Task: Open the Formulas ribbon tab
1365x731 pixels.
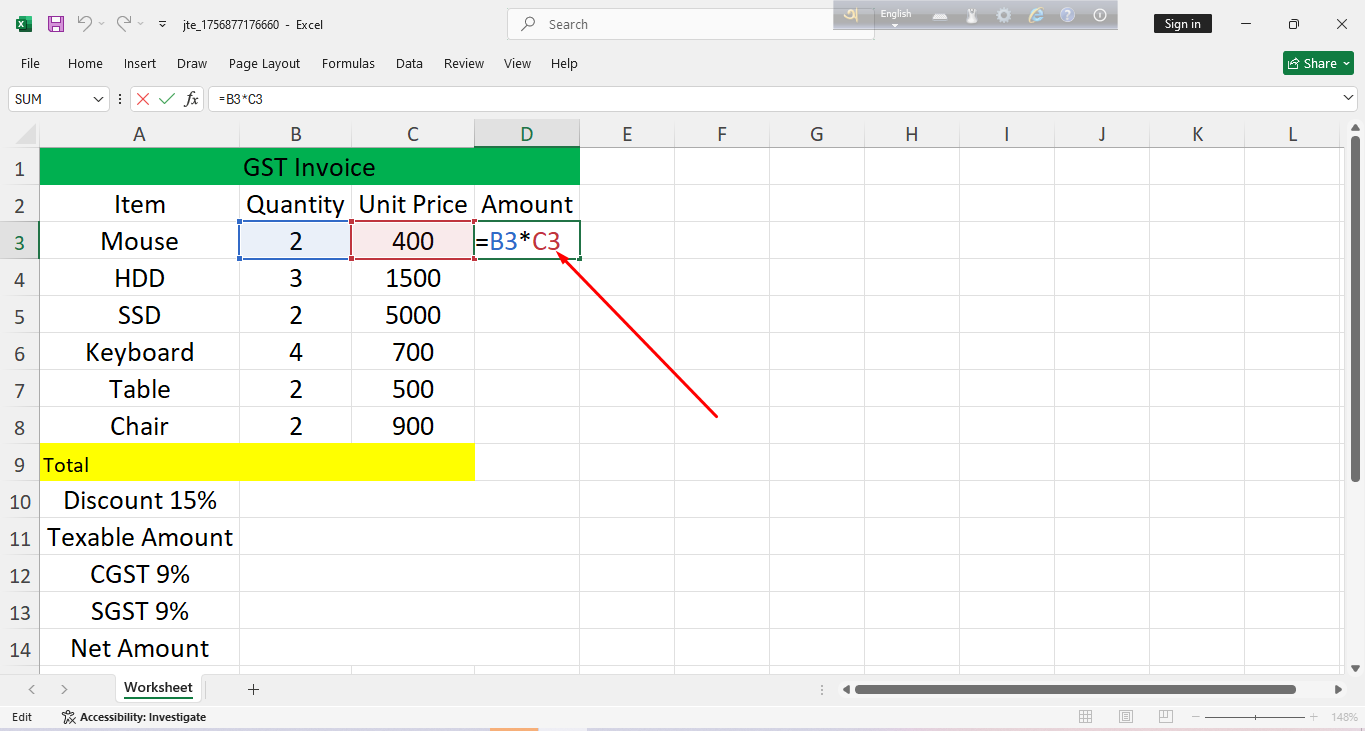Action: click(348, 63)
